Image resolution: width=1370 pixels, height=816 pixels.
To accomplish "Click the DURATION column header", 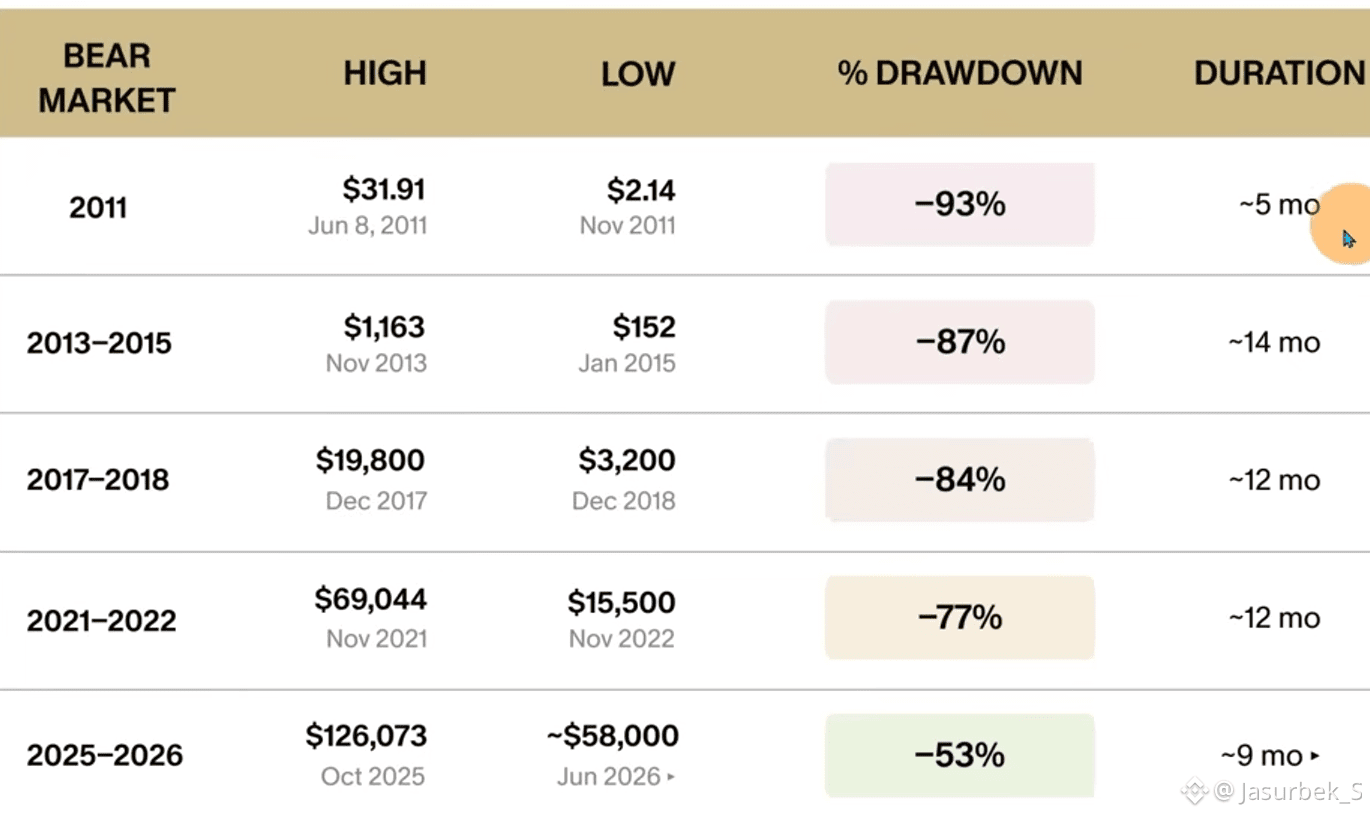I will pos(1280,73).
